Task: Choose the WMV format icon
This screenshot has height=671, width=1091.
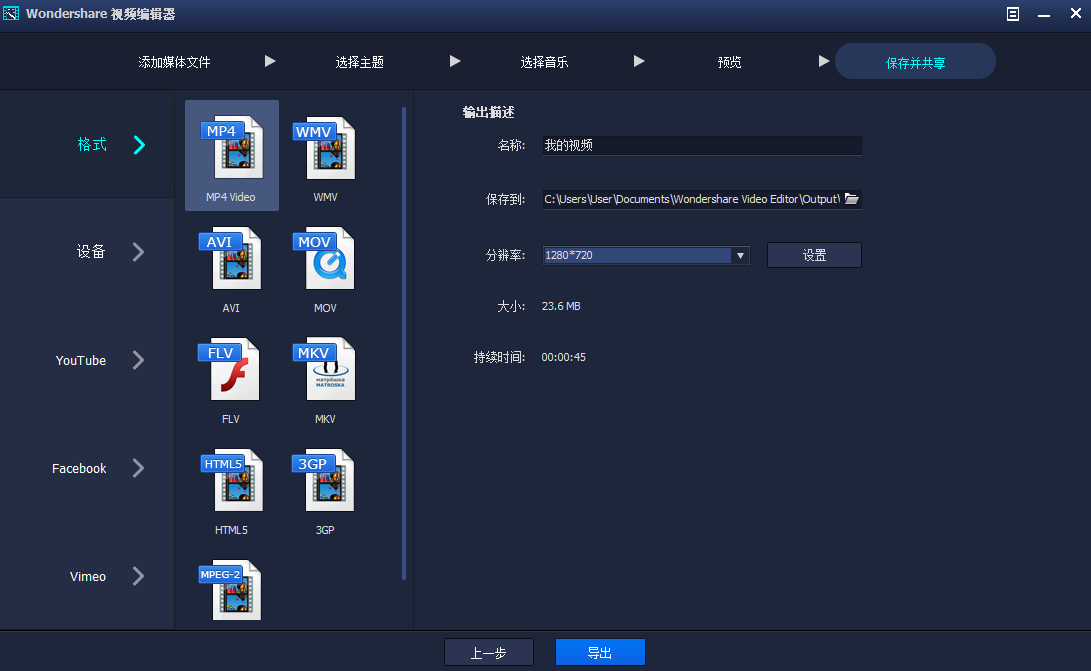Action: coord(325,148)
